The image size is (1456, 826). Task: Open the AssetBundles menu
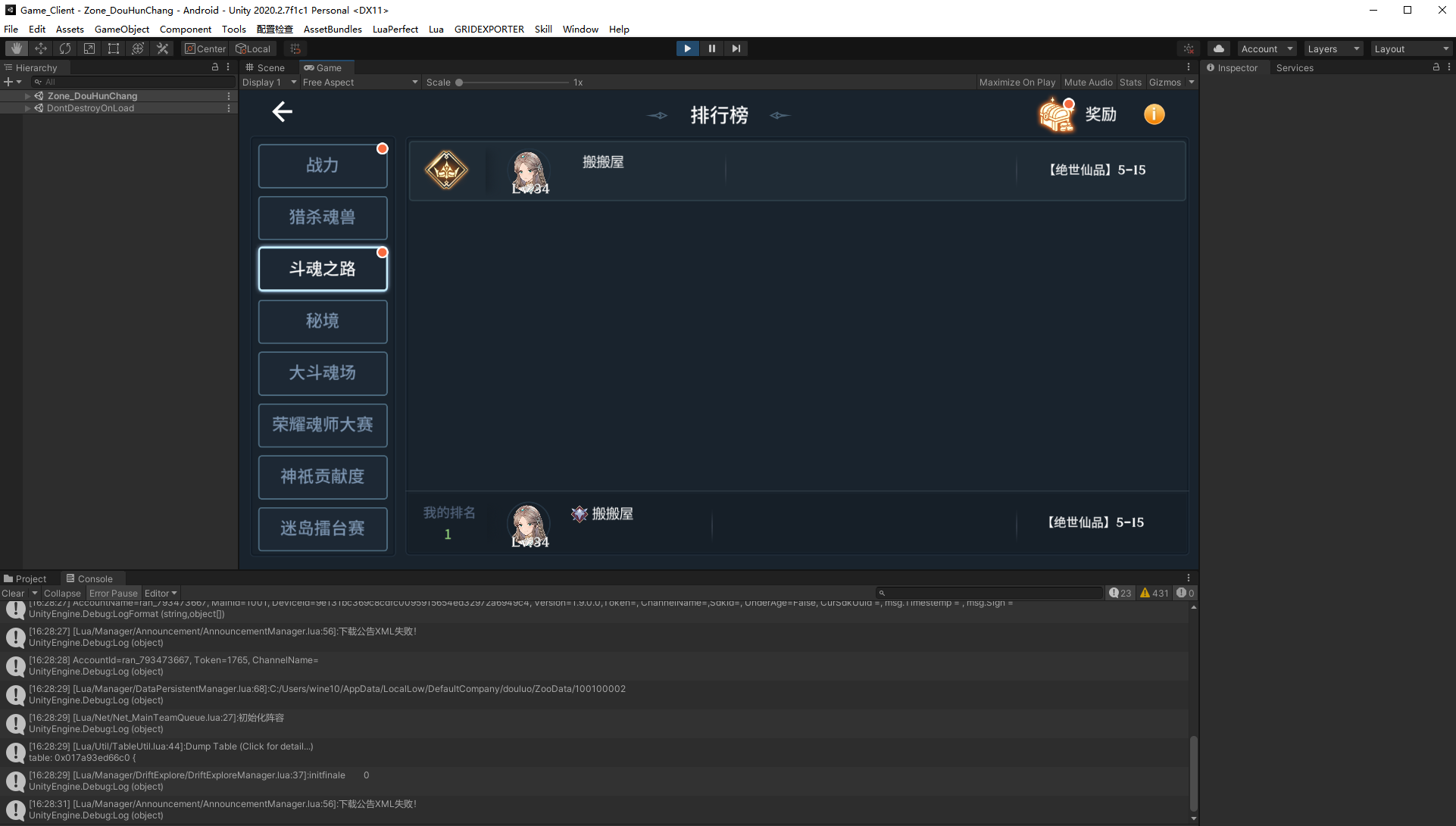tap(332, 29)
